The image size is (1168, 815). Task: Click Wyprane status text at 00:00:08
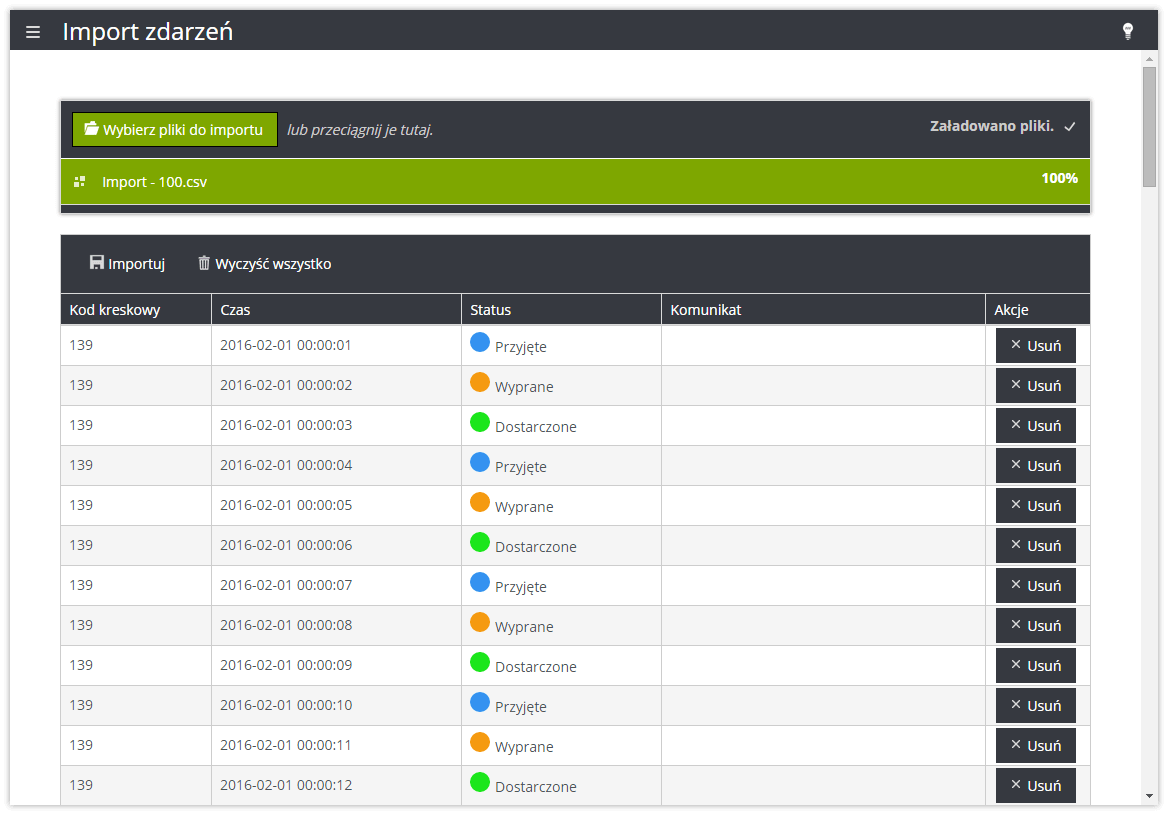[524, 627]
